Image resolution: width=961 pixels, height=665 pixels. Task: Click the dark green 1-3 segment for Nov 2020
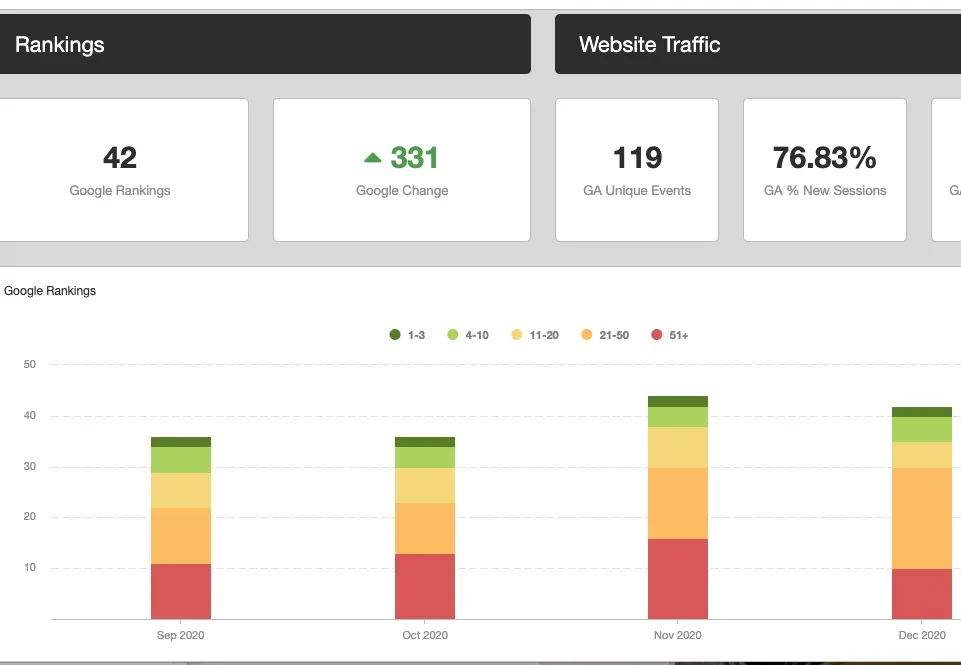pyautogui.click(x=678, y=401)
